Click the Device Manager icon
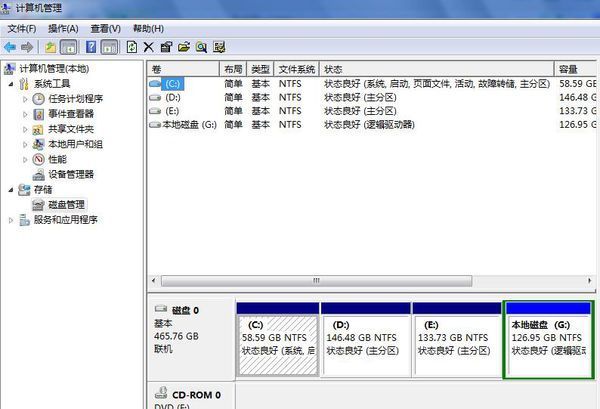 [39, 175]
